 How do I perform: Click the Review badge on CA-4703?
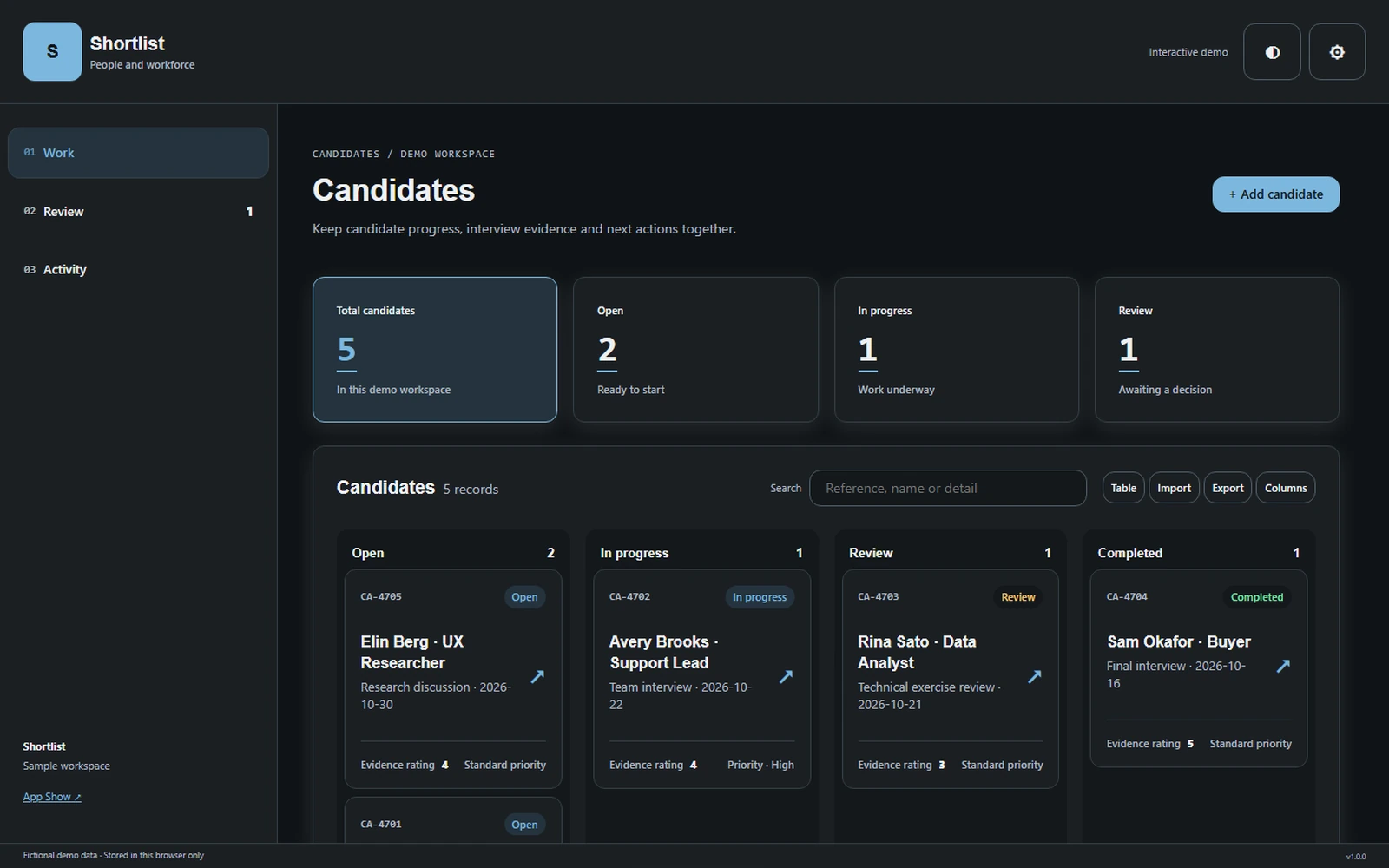click(x=1017, y=597)
